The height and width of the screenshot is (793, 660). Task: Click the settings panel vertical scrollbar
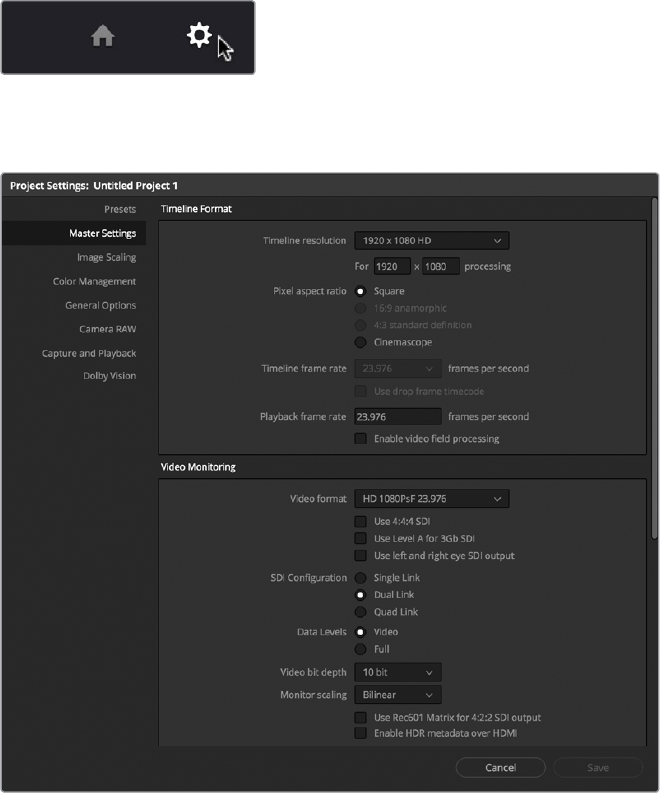tap(654, 368)
